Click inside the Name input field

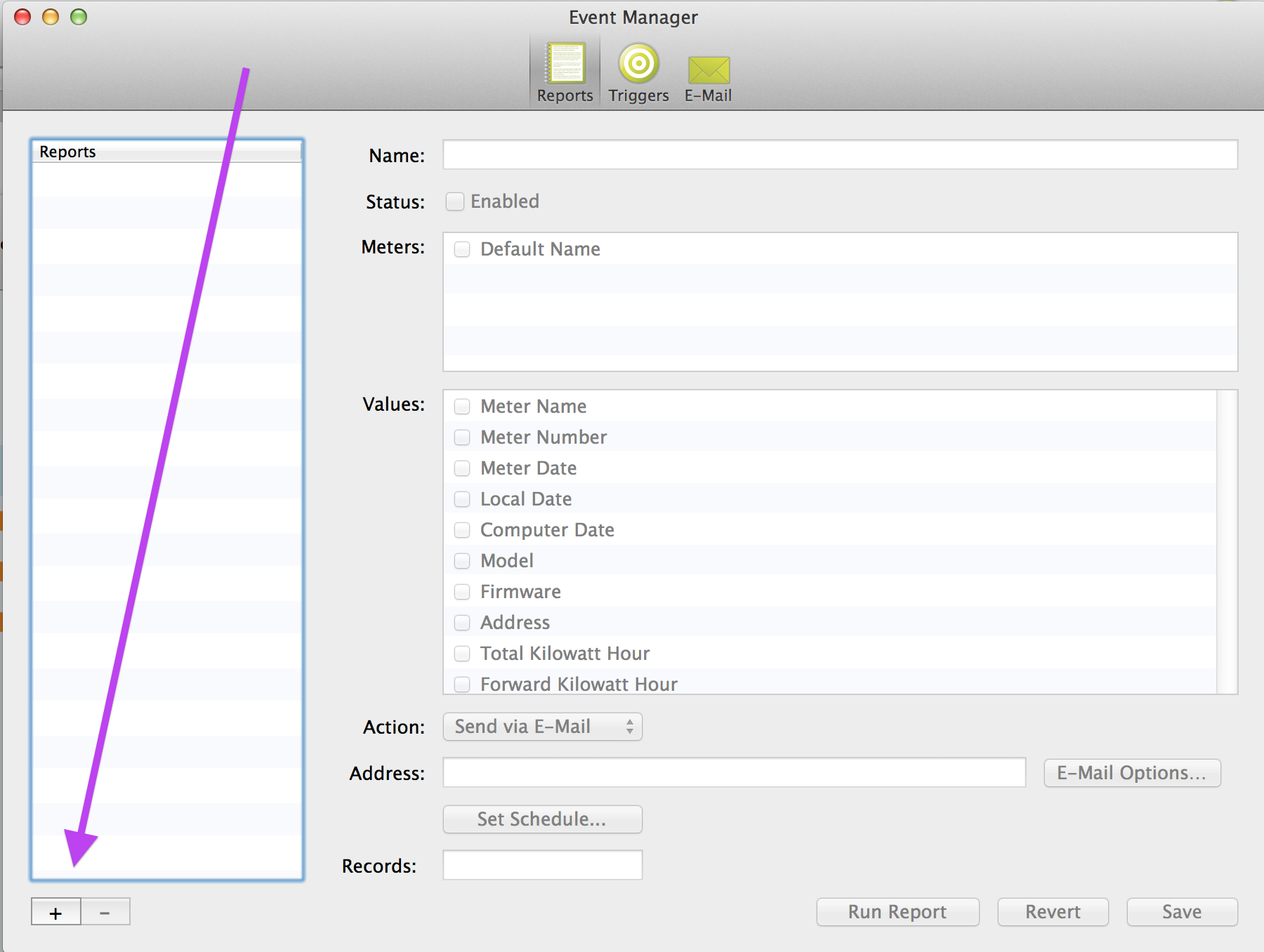[839, 154]
